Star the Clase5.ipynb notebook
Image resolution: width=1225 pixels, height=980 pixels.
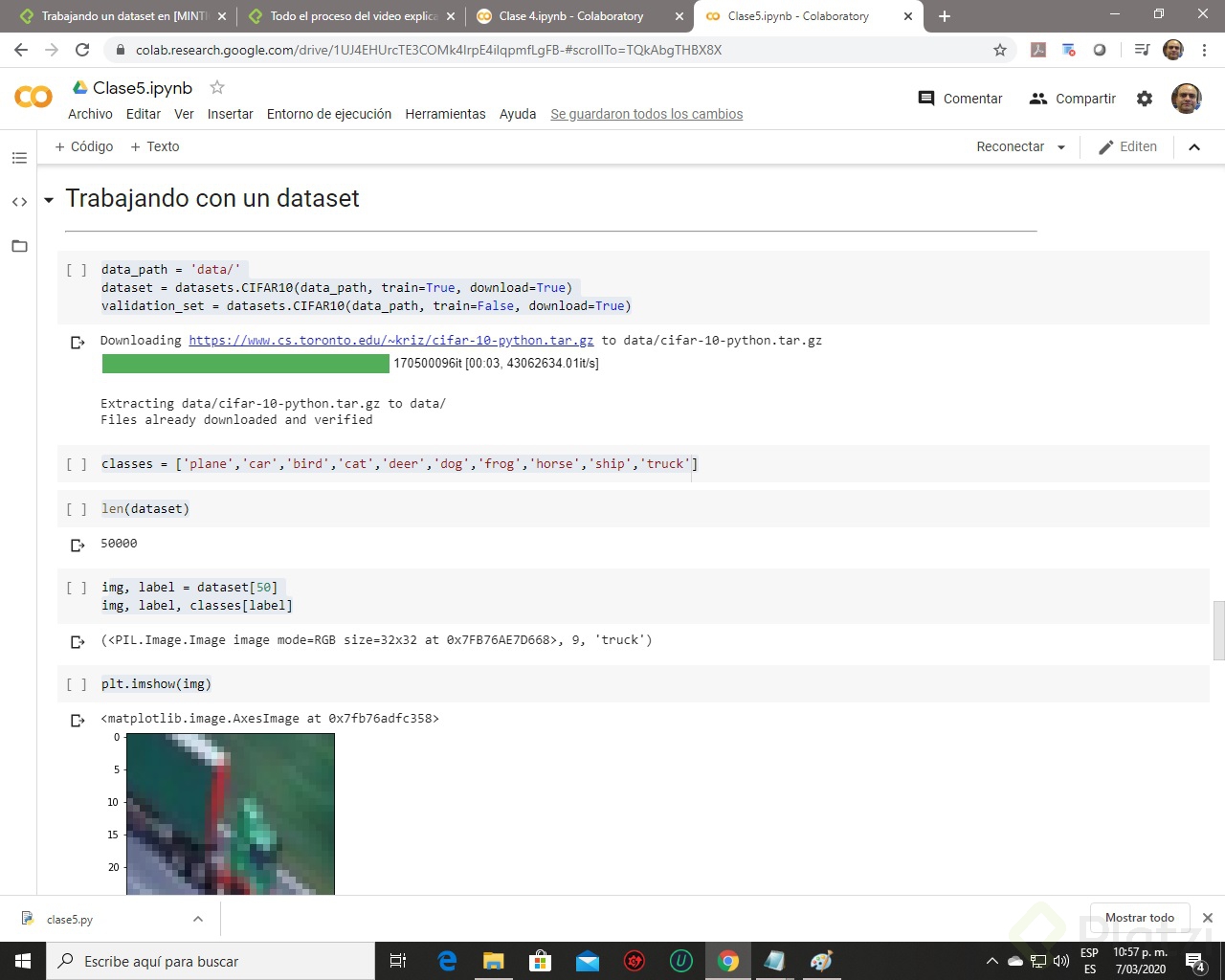[x=217, y=87]
